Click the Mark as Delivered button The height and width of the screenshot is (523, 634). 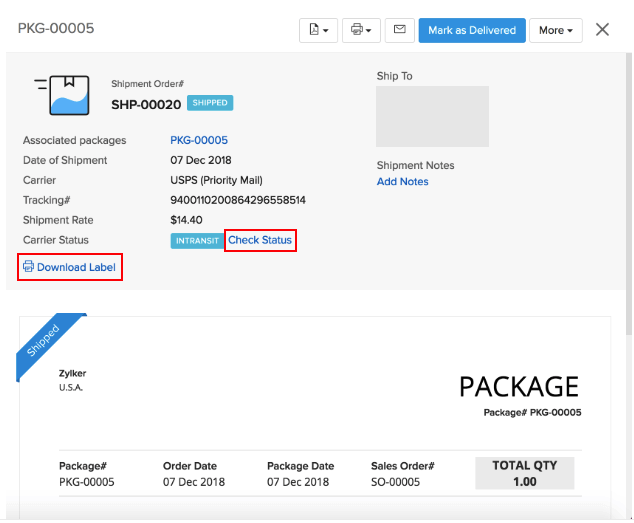tap(471, 30)
